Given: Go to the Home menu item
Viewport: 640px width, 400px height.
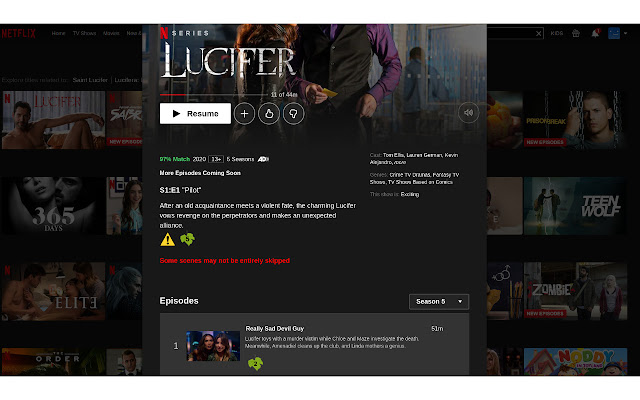Looking at the screenshot, I should pyautogui.click(x=58, y=33).
